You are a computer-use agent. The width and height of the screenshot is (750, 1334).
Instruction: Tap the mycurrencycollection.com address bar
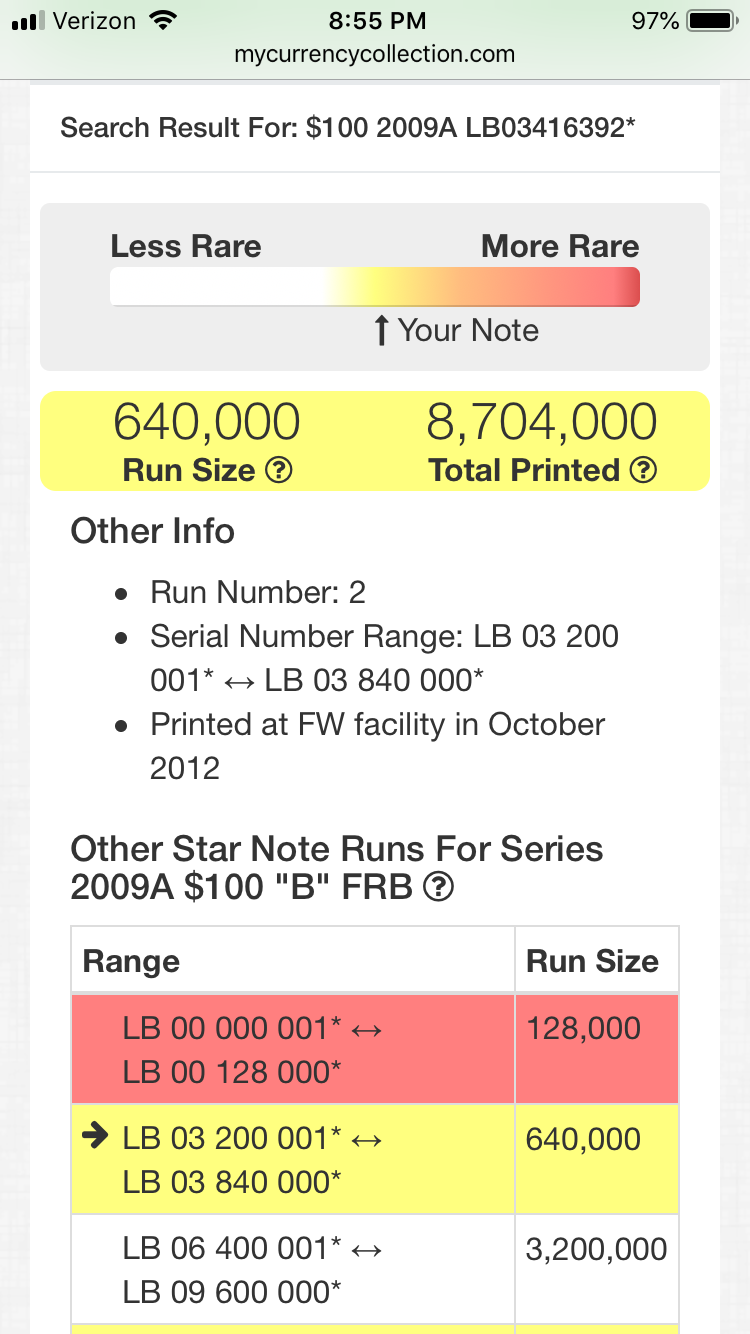point(375,54)
